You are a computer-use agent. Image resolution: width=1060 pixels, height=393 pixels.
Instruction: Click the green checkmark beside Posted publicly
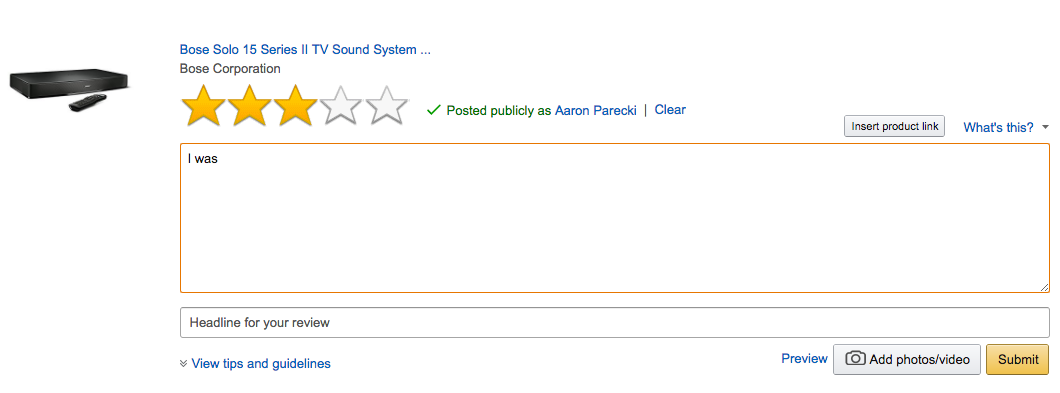(x=434, y=110)
